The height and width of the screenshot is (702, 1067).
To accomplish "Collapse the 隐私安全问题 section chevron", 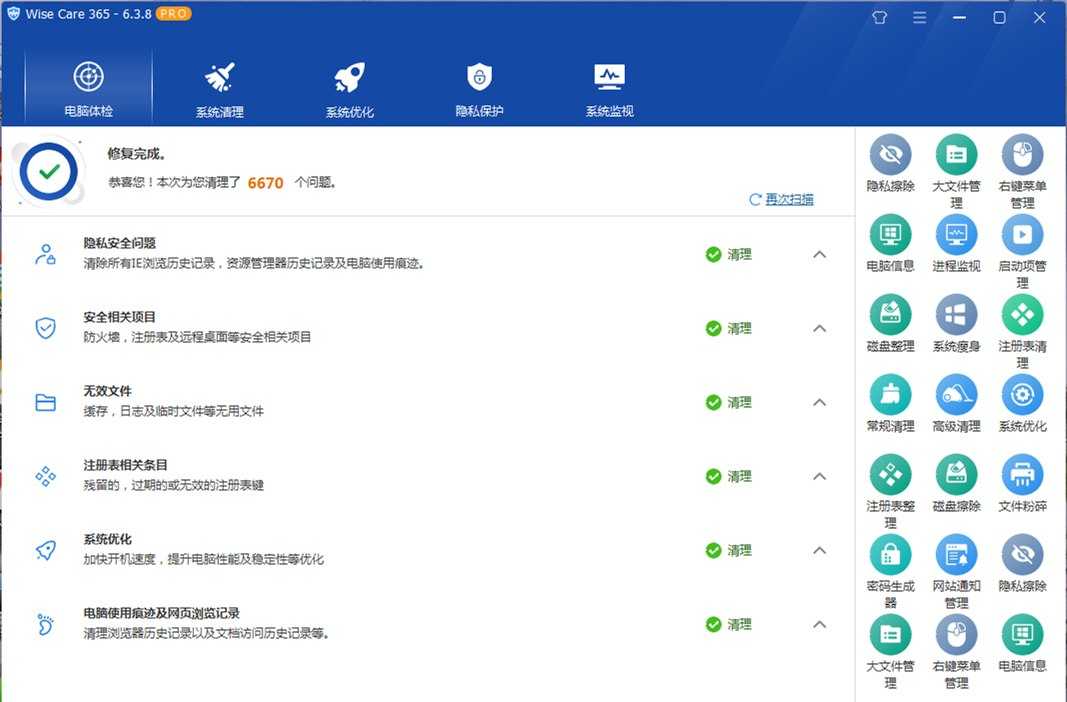I will coord(819,254).
